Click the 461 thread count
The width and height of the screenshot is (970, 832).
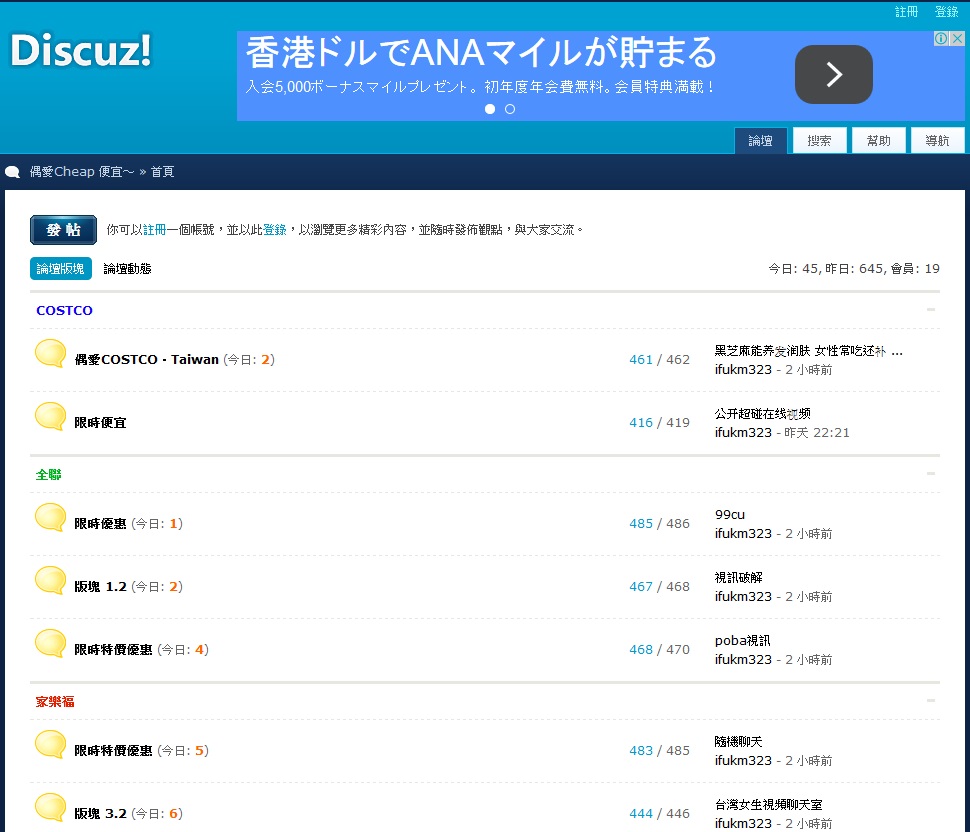click(x=641, y=360)
